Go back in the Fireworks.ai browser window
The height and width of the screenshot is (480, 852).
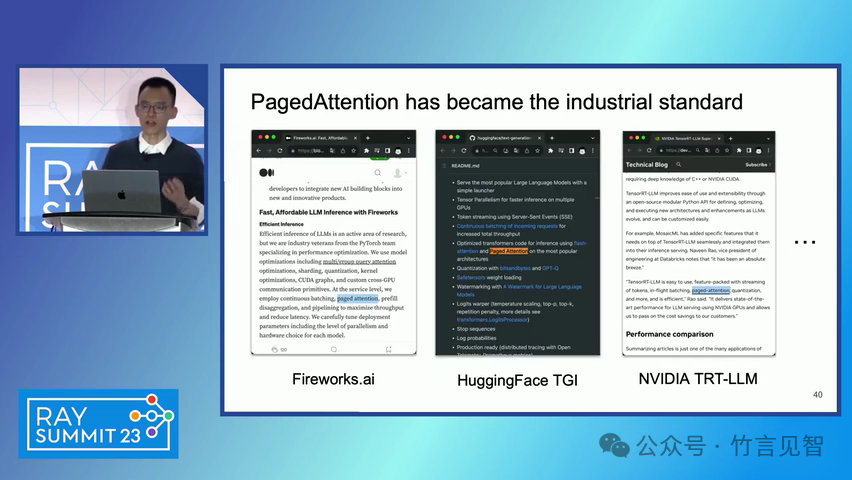pyautogui.click(x=259, y=151)
